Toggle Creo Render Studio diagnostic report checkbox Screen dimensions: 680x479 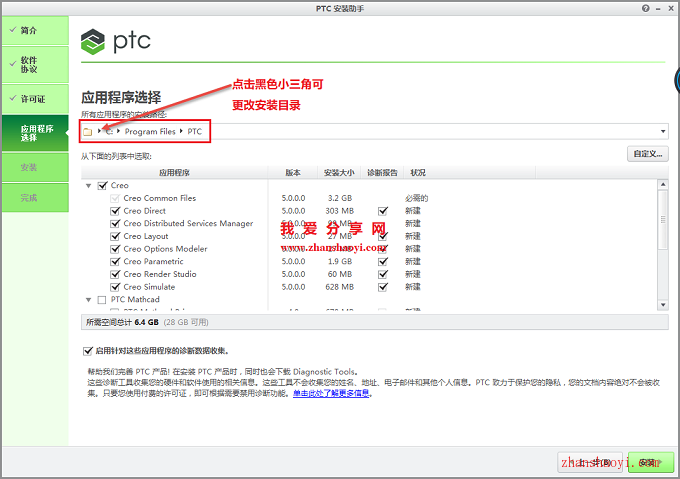click(x=382, y=274)
